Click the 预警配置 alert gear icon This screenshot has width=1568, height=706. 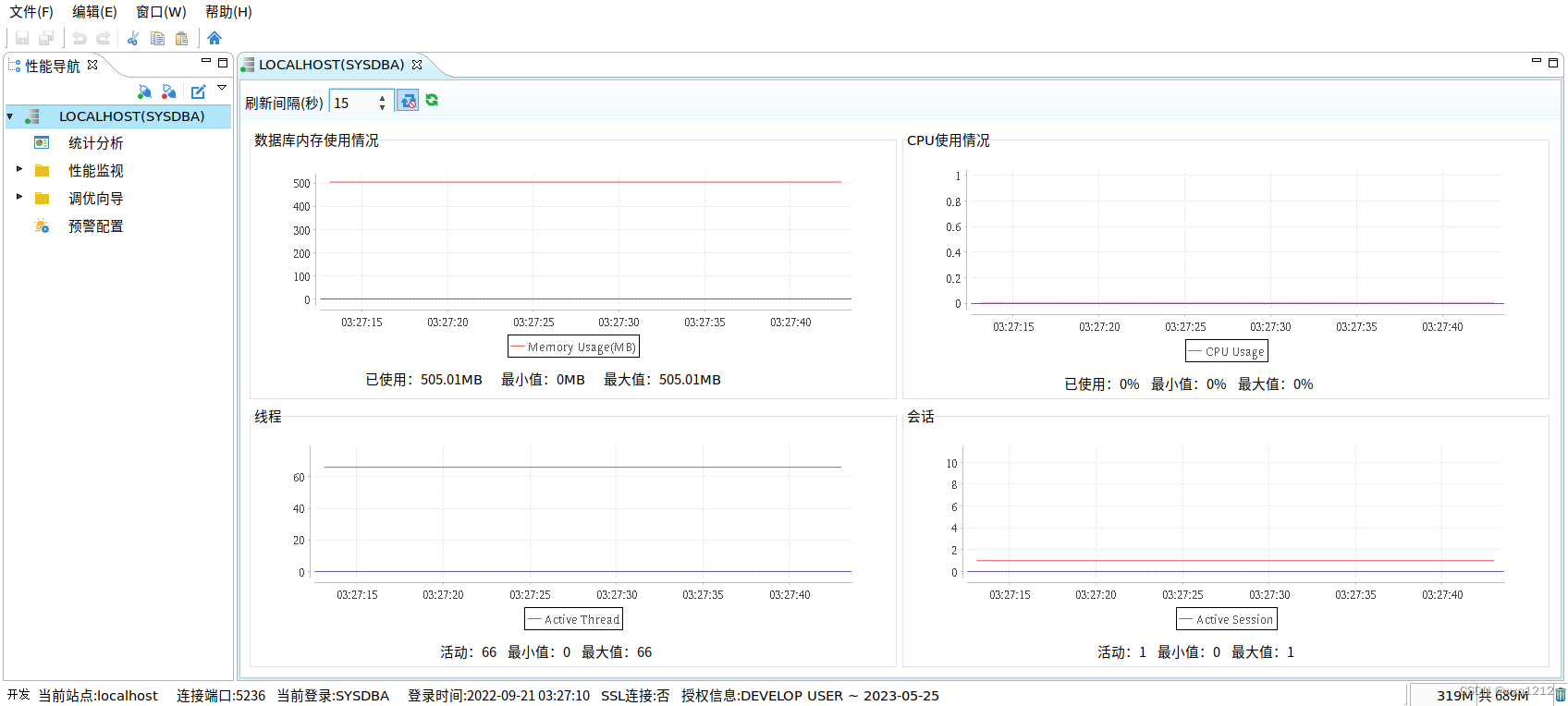coord(42,225)
